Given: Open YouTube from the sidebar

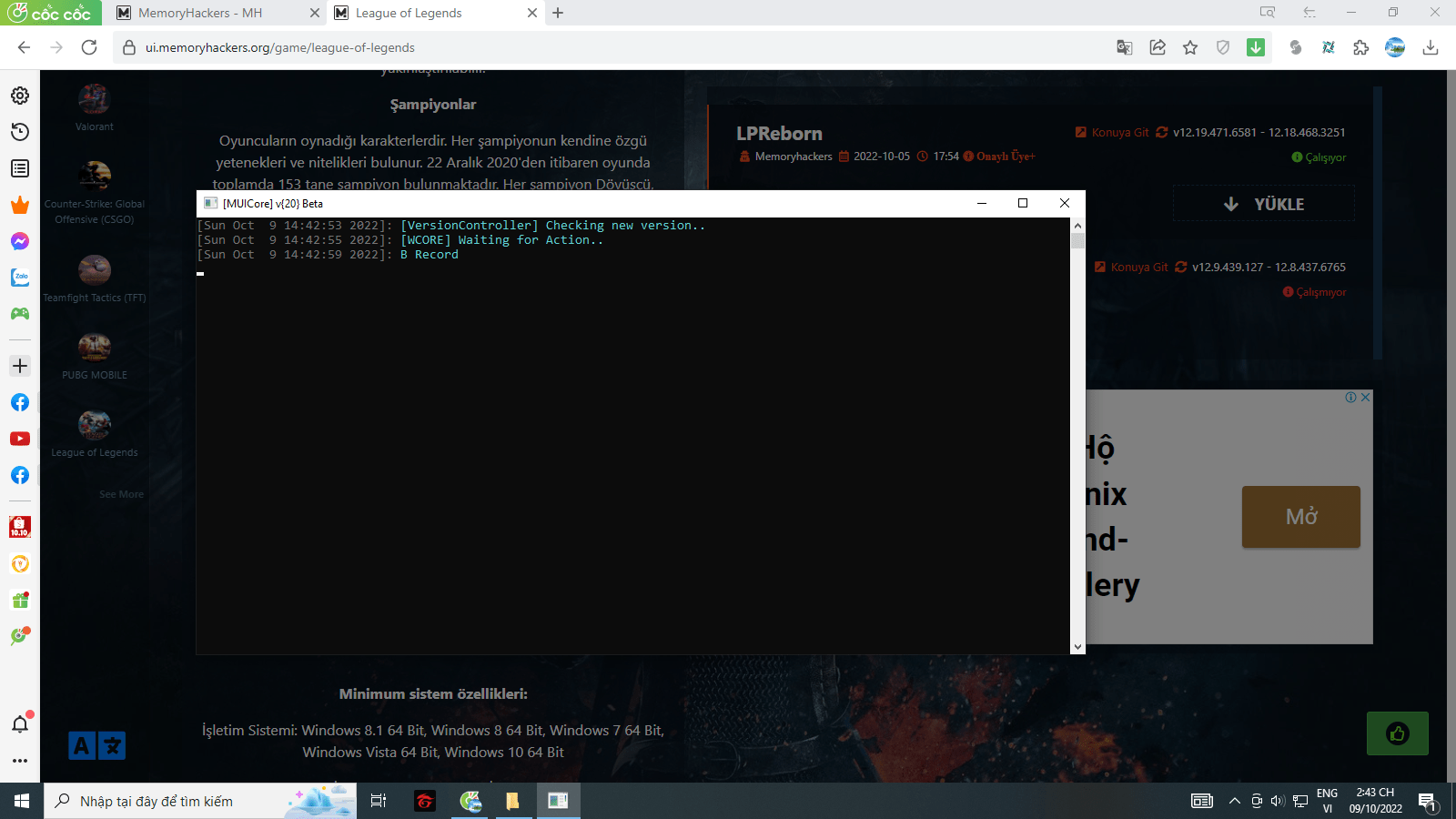Looking at the screenshot, I should pyautogui.click(x=20, y=439).
